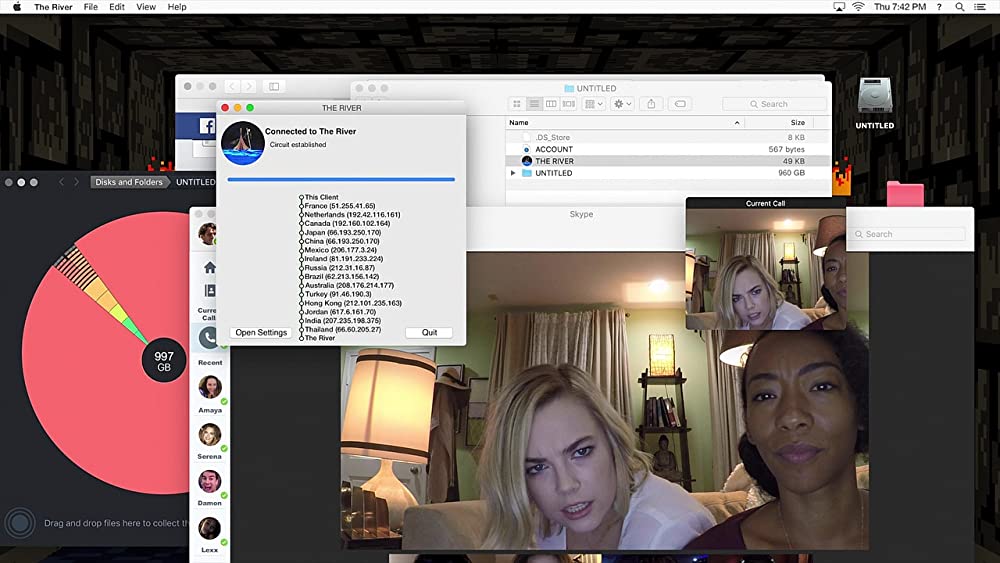Viewport: 1000px width, 563px height.
Task: Click the Edit Tags icon in Finder
Action: pyautogui.click(x=679, y=103)
